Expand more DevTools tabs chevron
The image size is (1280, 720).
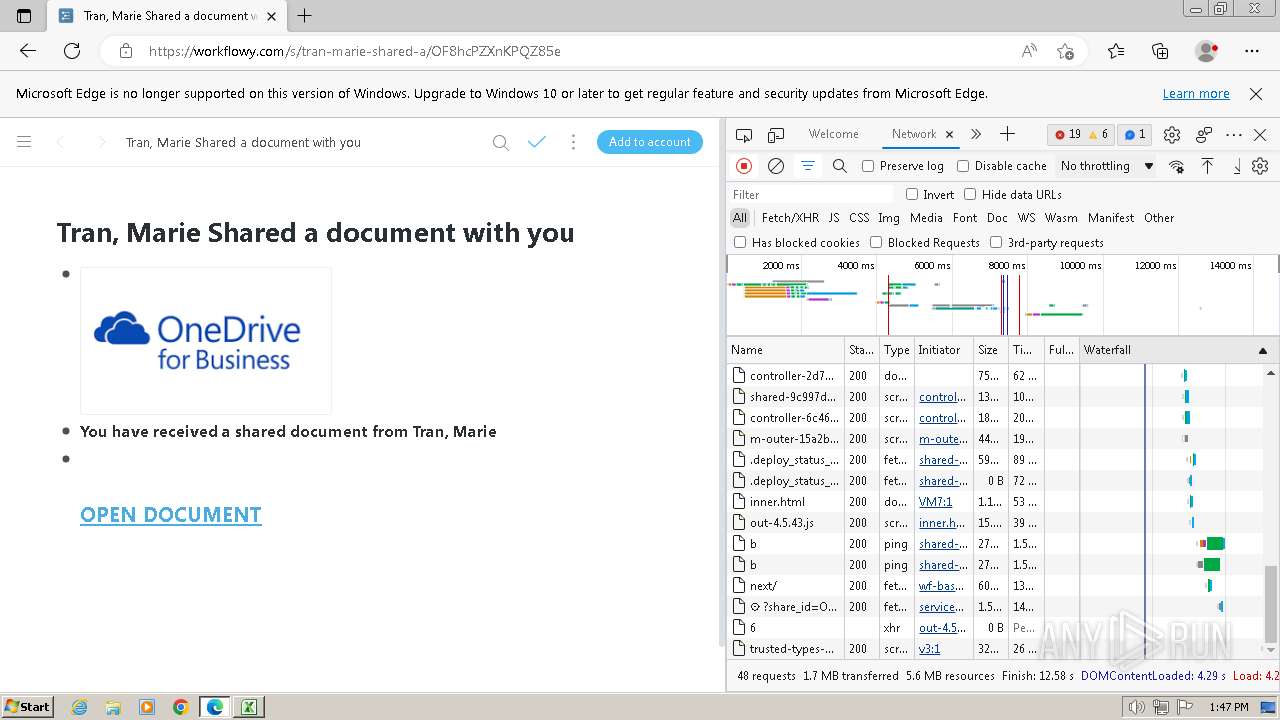(976, 134)
